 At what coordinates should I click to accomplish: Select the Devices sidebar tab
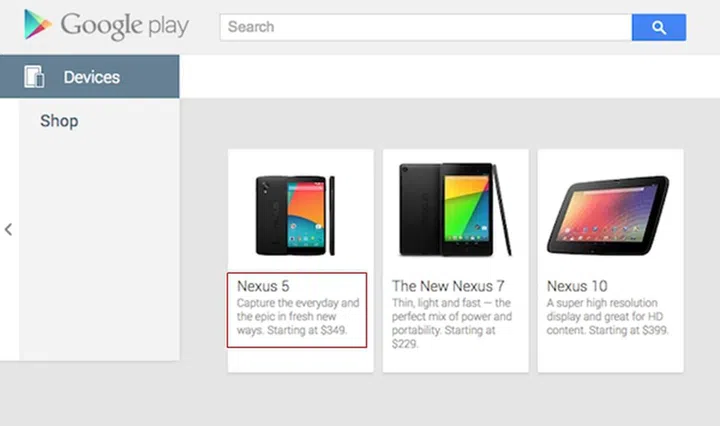(90, 77)
